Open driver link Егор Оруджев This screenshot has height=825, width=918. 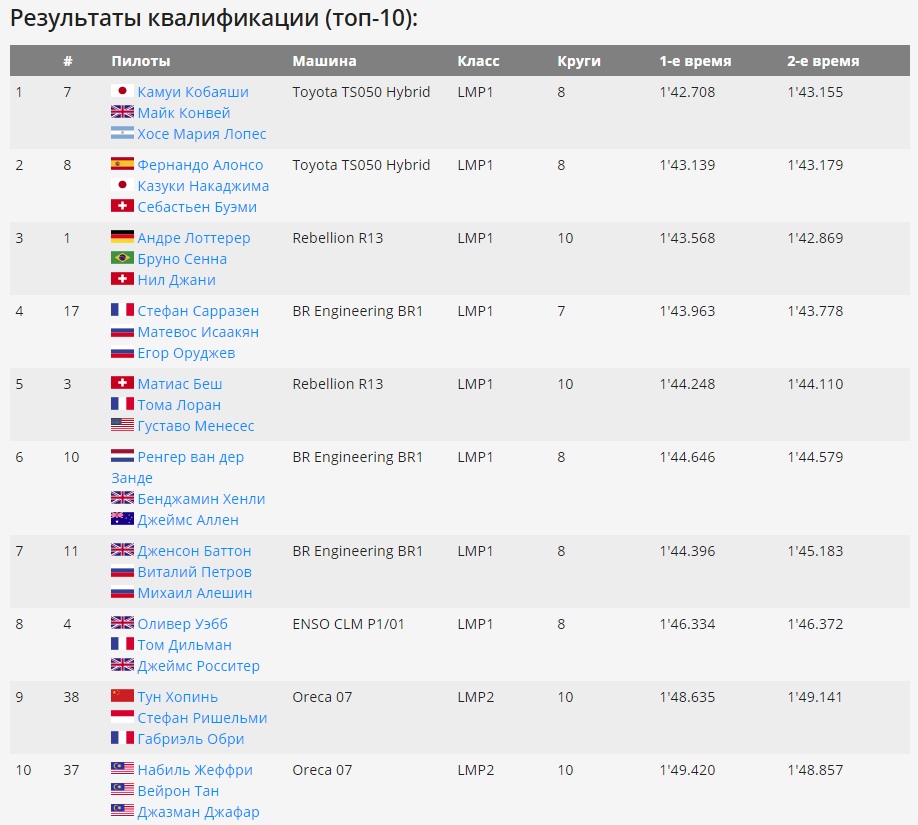coord(186,354)
